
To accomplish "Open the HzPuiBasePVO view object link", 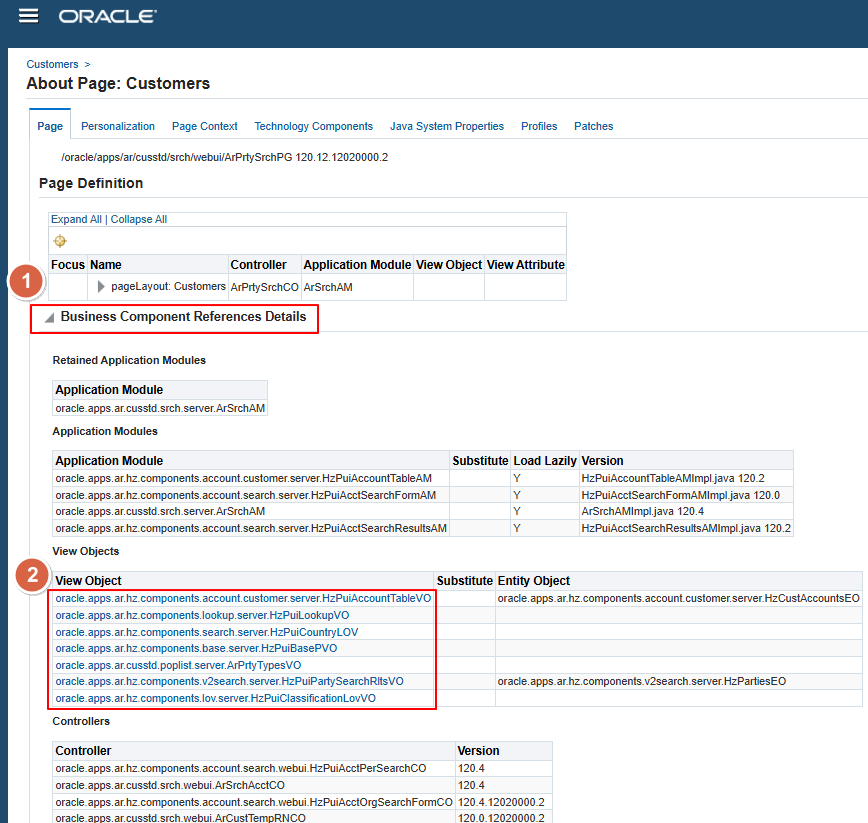I will [196, 648].
